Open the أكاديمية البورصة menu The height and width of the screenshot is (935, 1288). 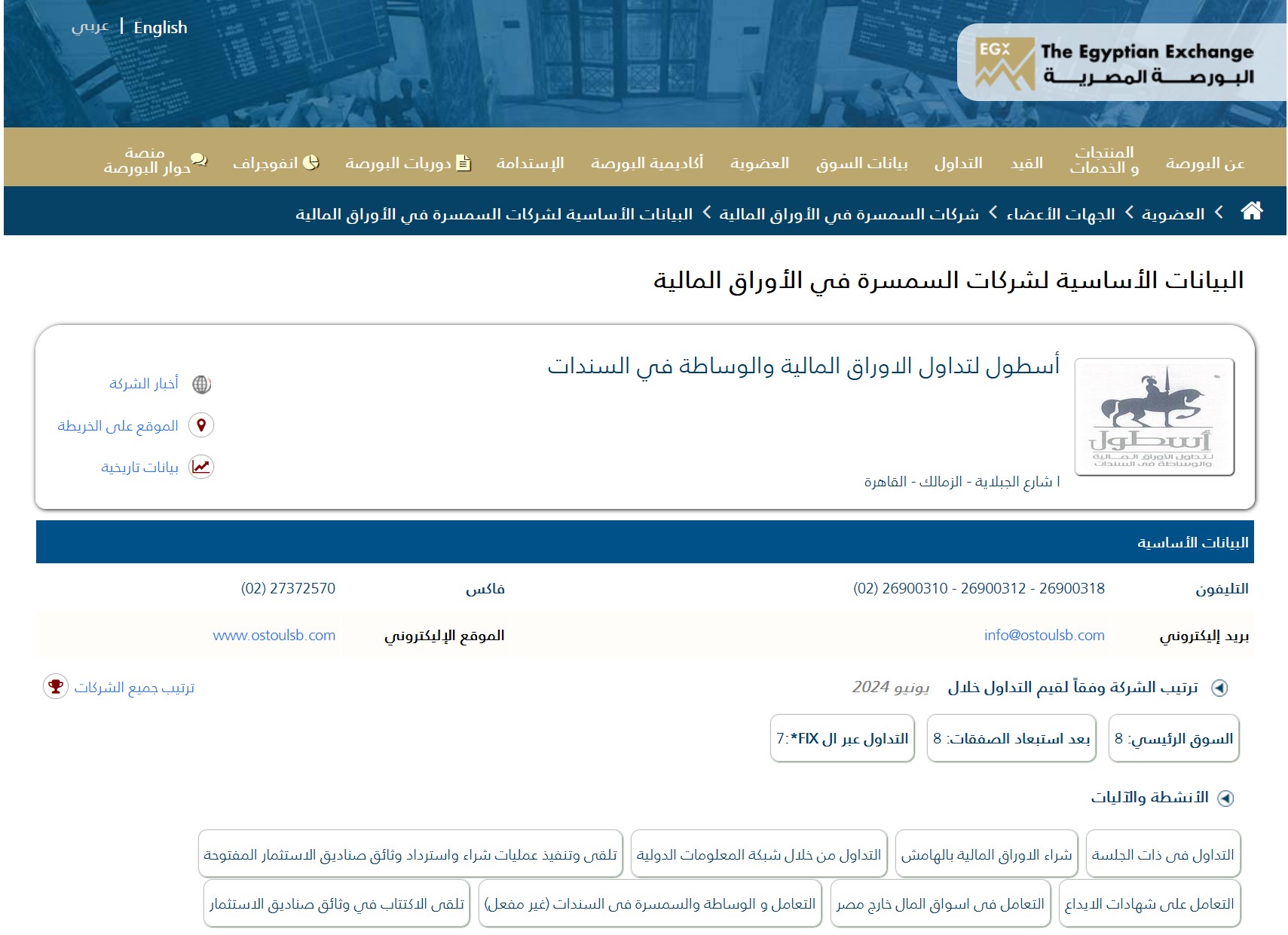tap(647, 163)
